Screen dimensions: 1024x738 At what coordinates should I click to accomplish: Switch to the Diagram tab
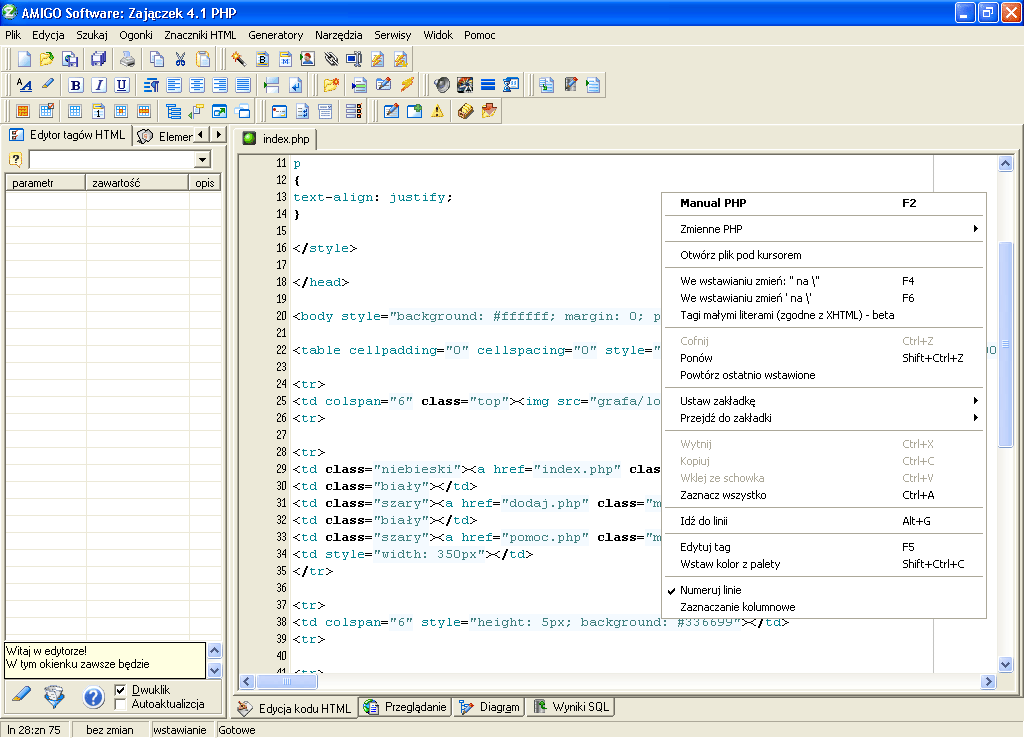pyautogui.click(x=490, y=707)
